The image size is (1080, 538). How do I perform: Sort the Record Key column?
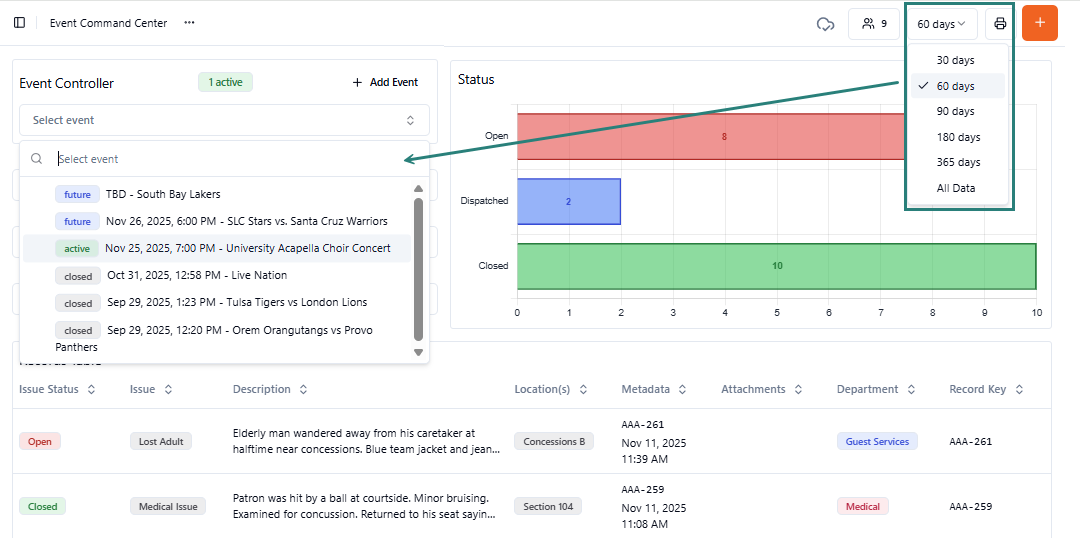(1020, 390)
